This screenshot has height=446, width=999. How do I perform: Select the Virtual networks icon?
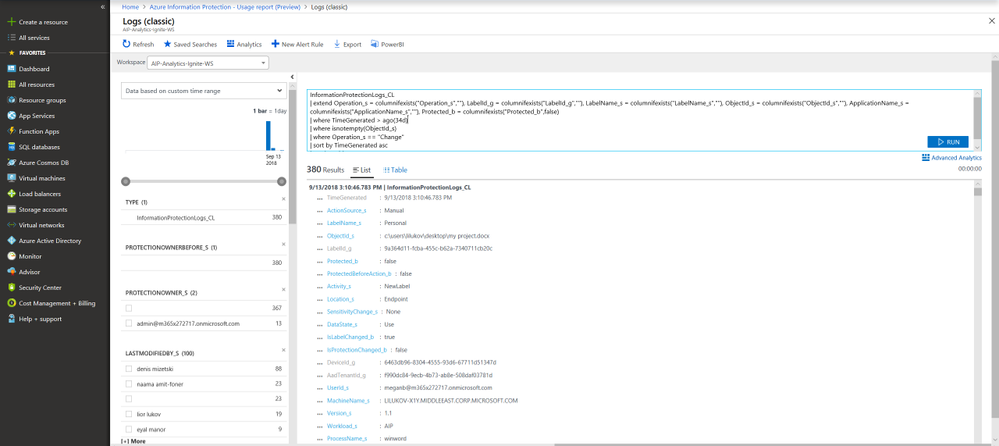click(11, 225)
